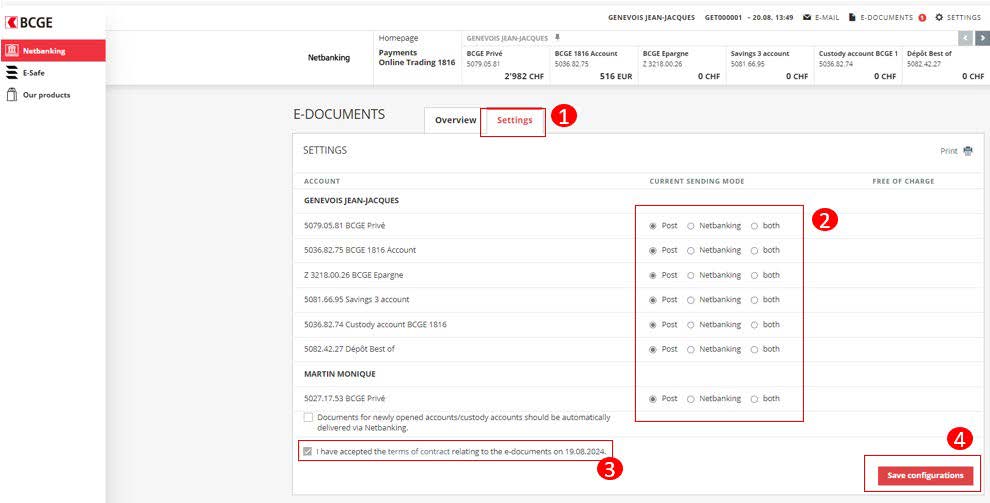Select both for BCGE 1816 Account

[754, 251]
